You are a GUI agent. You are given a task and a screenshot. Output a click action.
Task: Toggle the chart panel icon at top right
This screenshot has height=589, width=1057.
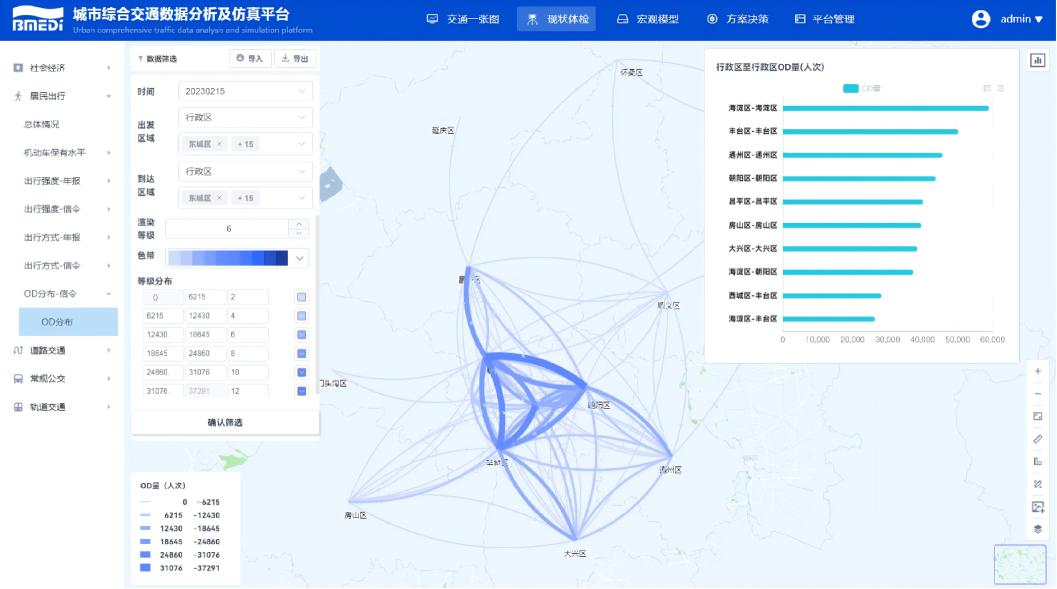tap(1037, 60)
